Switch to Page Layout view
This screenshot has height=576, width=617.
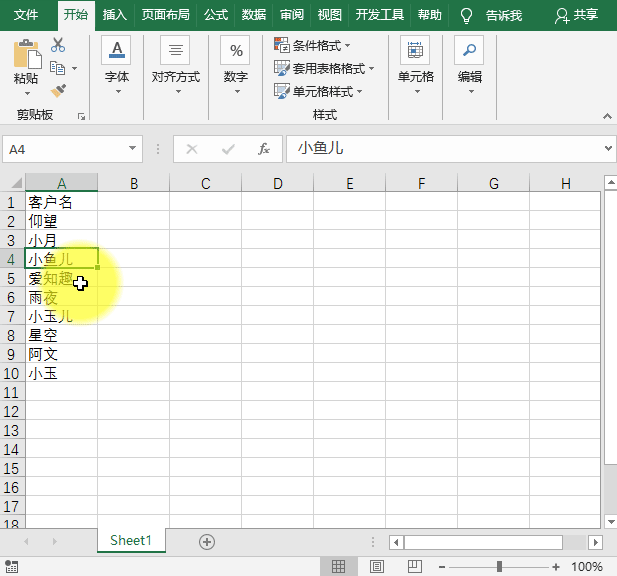[377, 567]
